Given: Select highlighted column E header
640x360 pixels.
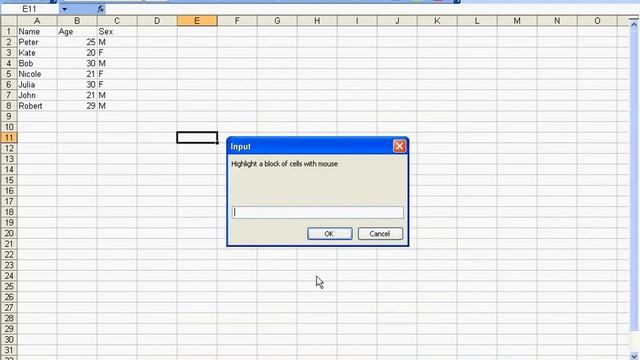Looking at the screenshot, I should (197, 21).
